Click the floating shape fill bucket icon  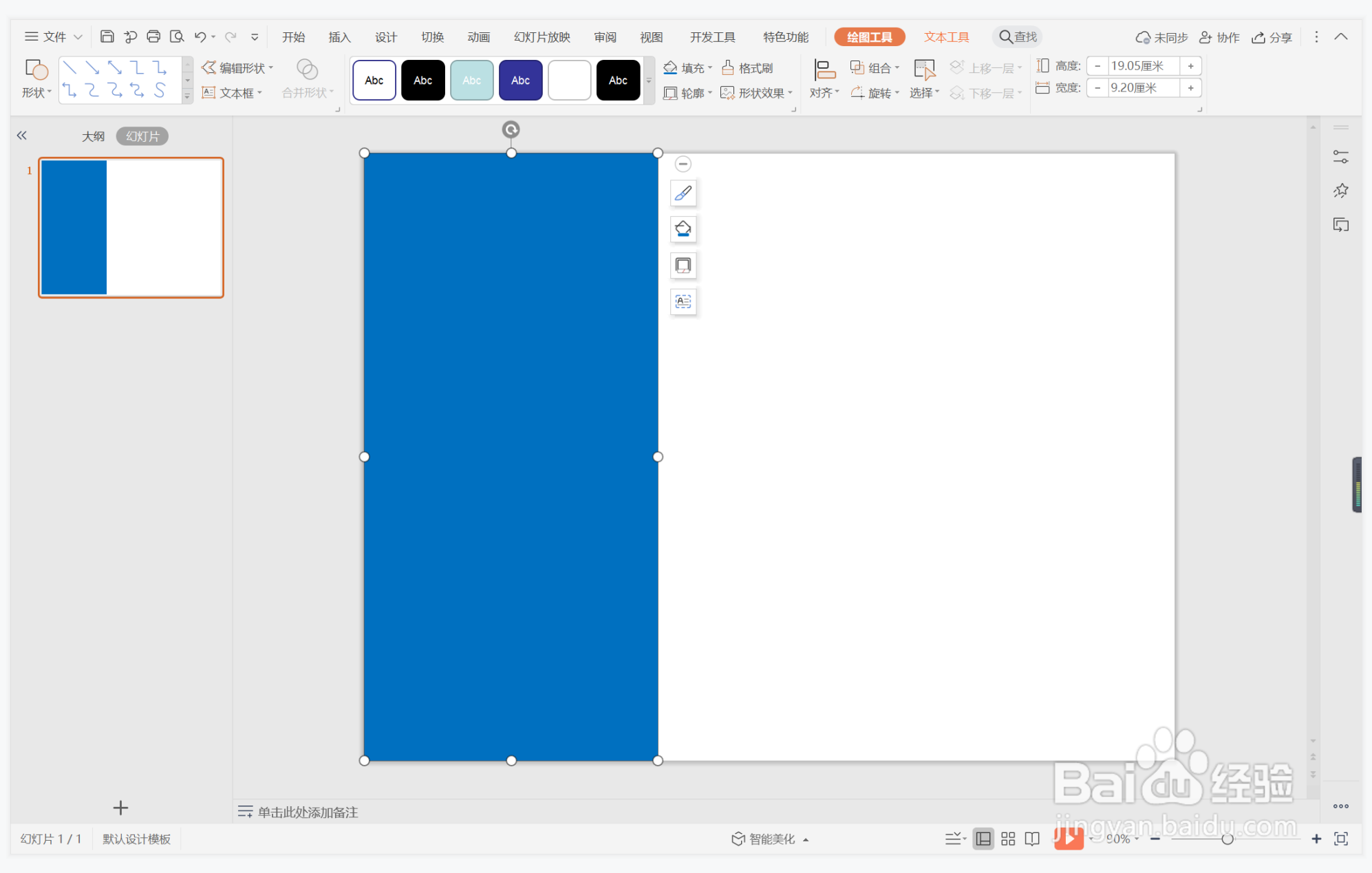683,229
